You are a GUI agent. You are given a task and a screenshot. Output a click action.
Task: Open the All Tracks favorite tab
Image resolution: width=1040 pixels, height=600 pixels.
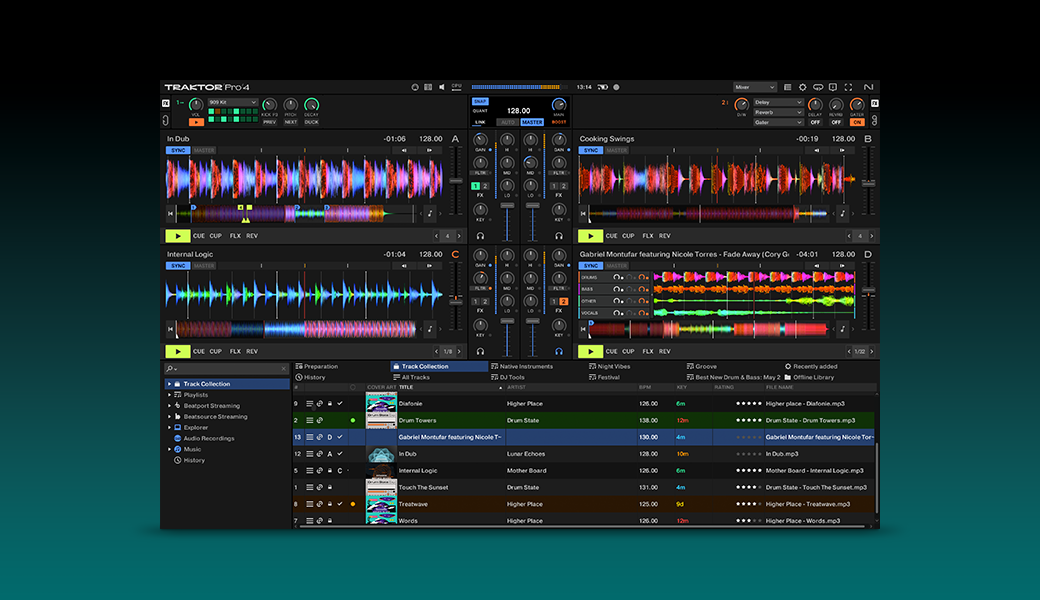[411, 377]
